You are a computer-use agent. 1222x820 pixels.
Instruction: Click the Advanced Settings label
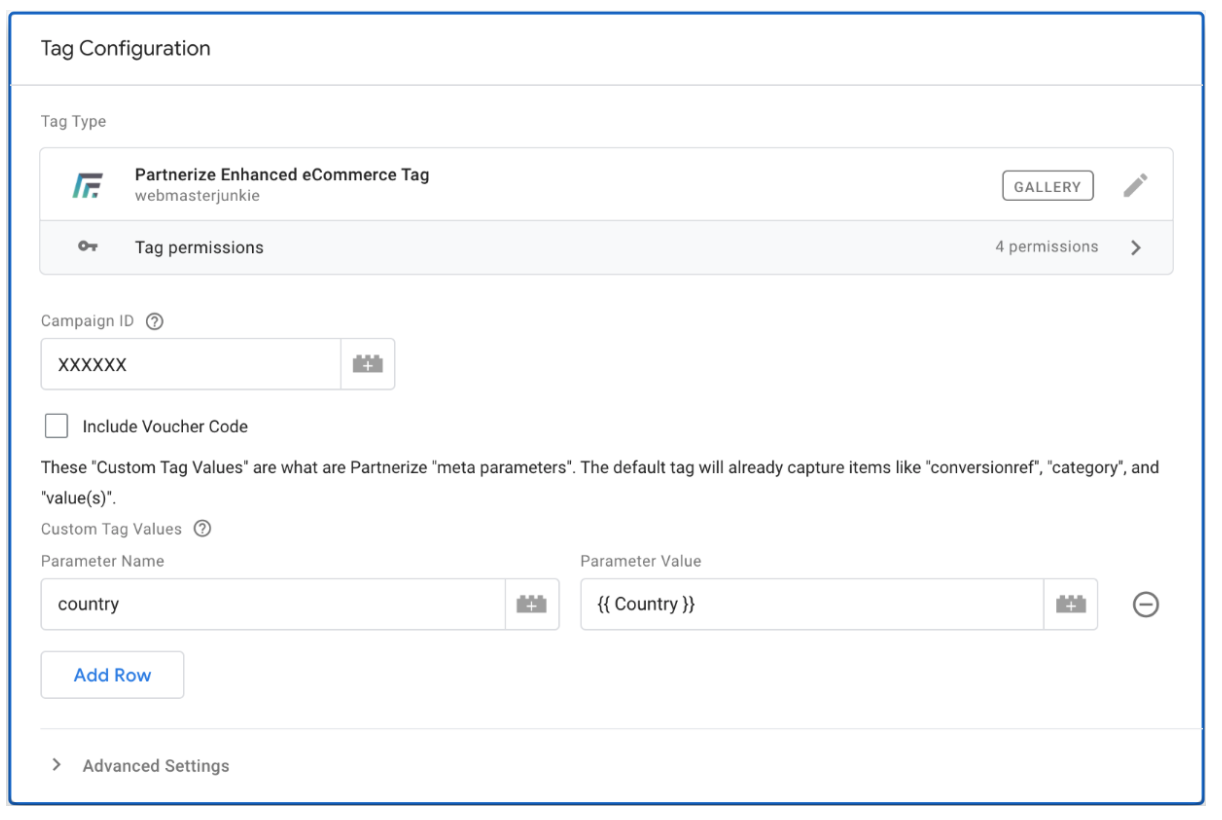(x=156, y=766)
